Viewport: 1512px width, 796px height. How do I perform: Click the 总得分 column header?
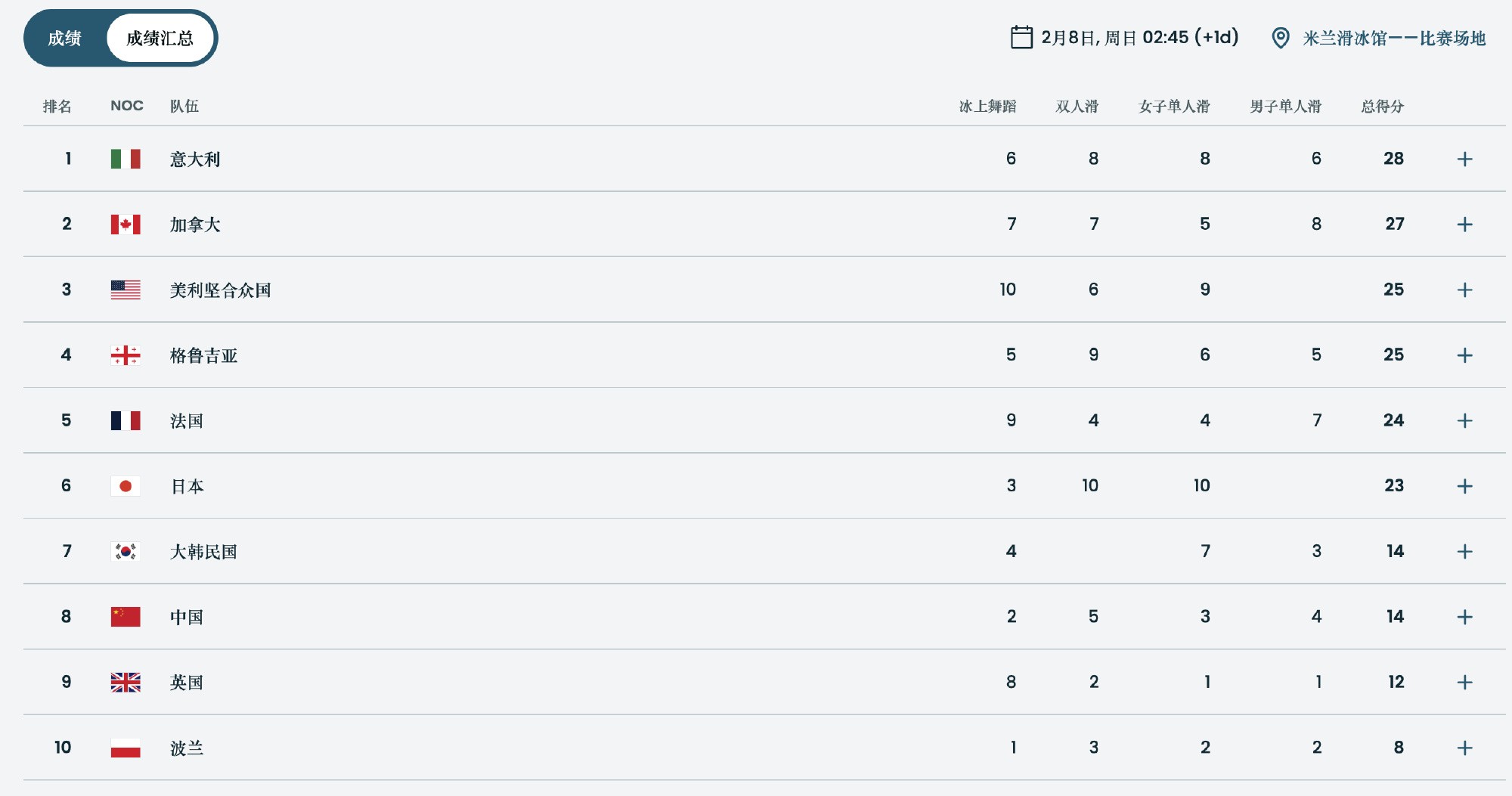(1382, 107)
